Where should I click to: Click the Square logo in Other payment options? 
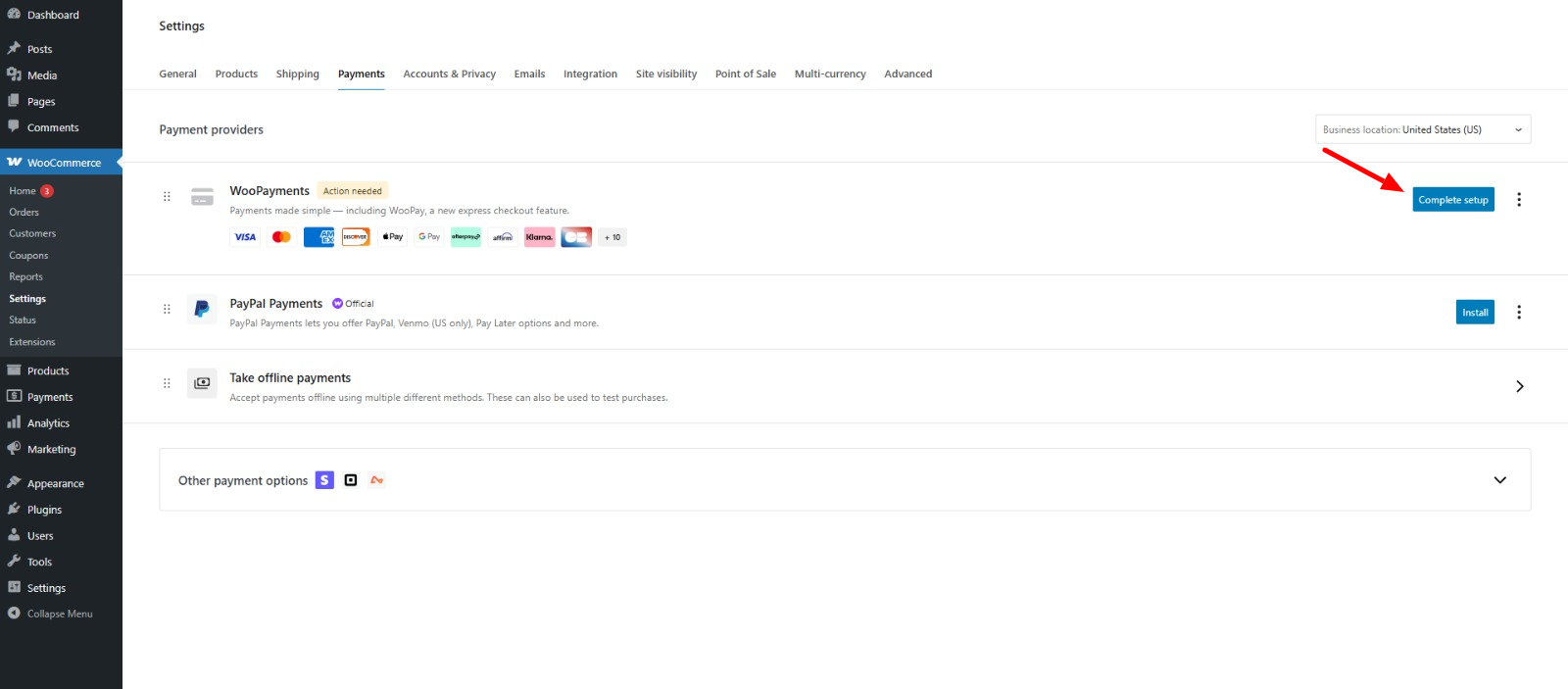tap(351, 480)
